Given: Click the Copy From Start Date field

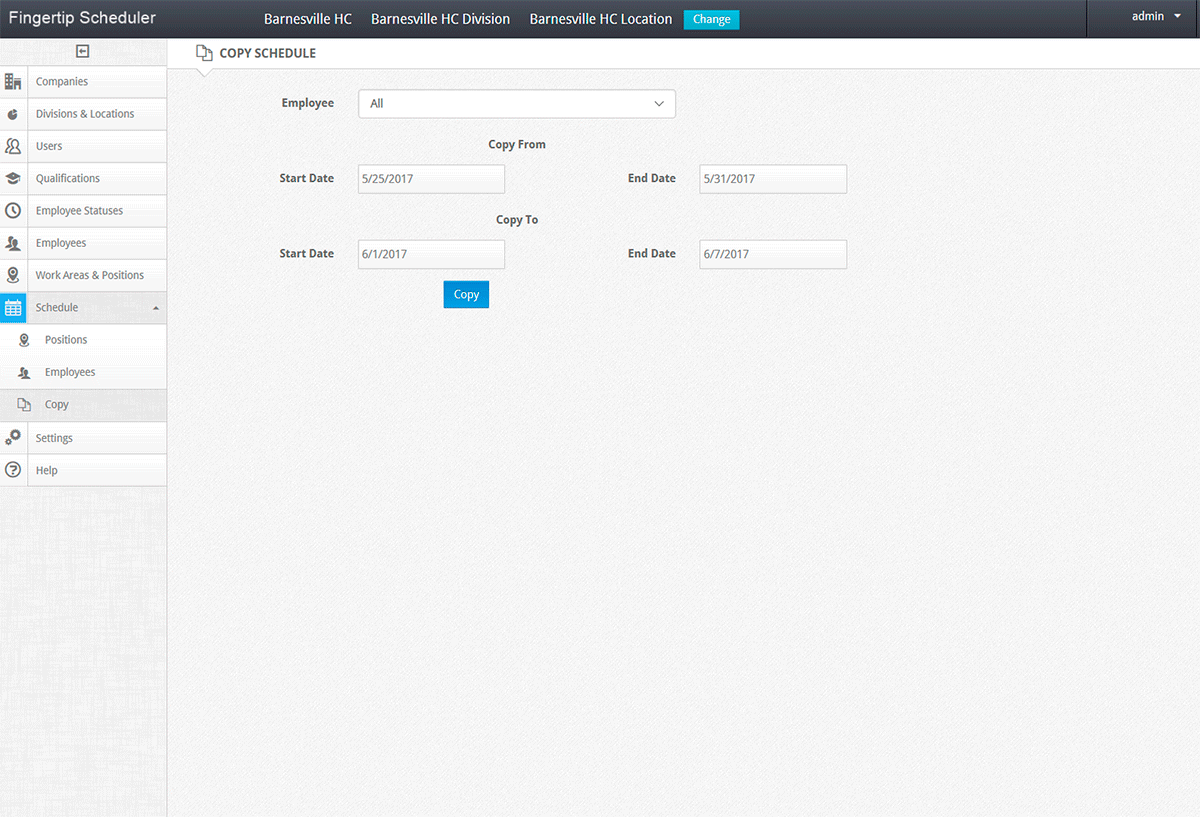Looking at the screenshot, I should click(431, 179).
